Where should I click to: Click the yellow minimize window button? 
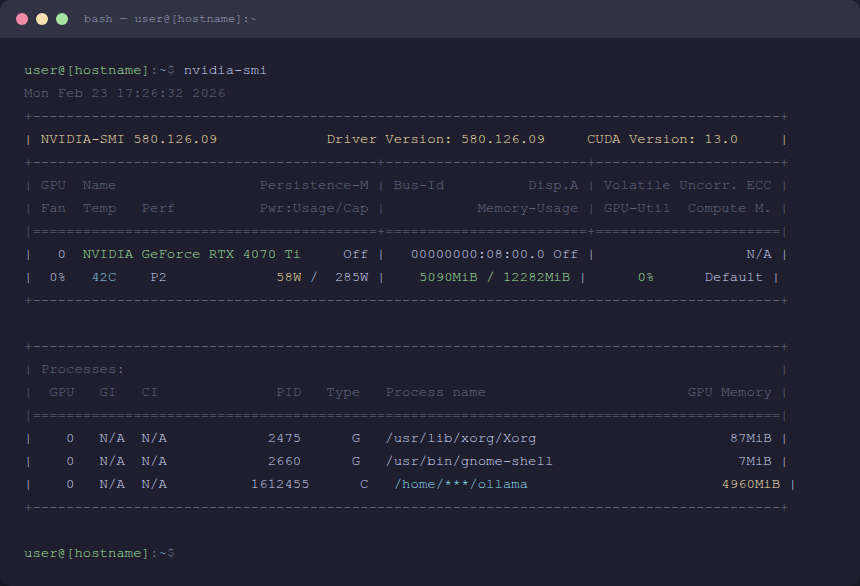(42, 19)
